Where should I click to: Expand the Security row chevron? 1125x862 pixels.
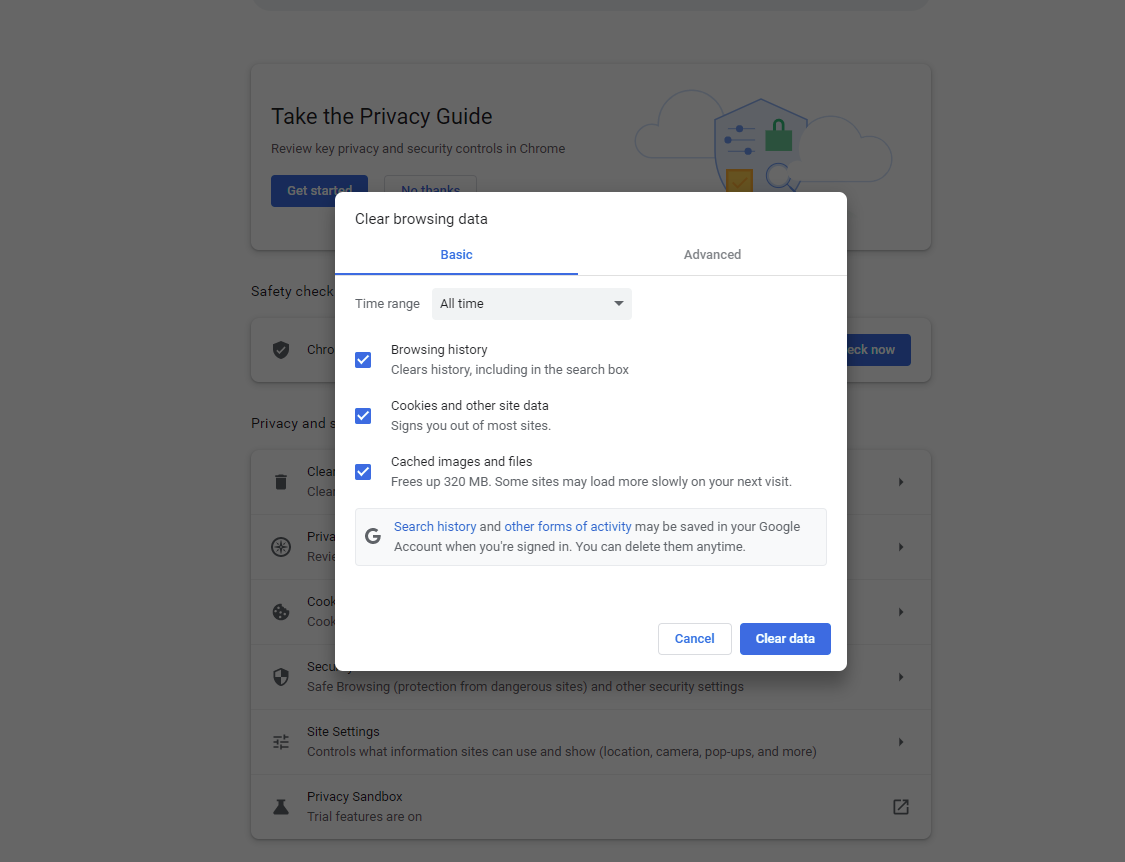[900, 677]
